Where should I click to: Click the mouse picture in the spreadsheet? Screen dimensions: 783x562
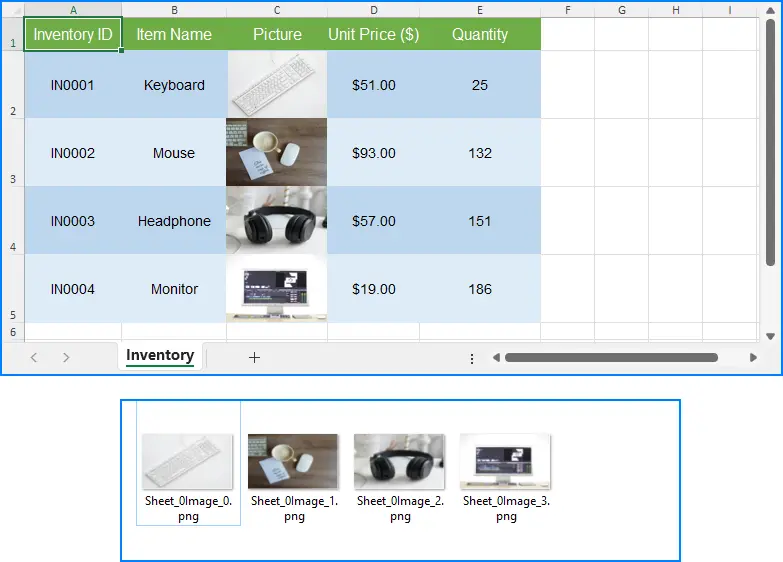pyautogui.click(x=277, y=152)
